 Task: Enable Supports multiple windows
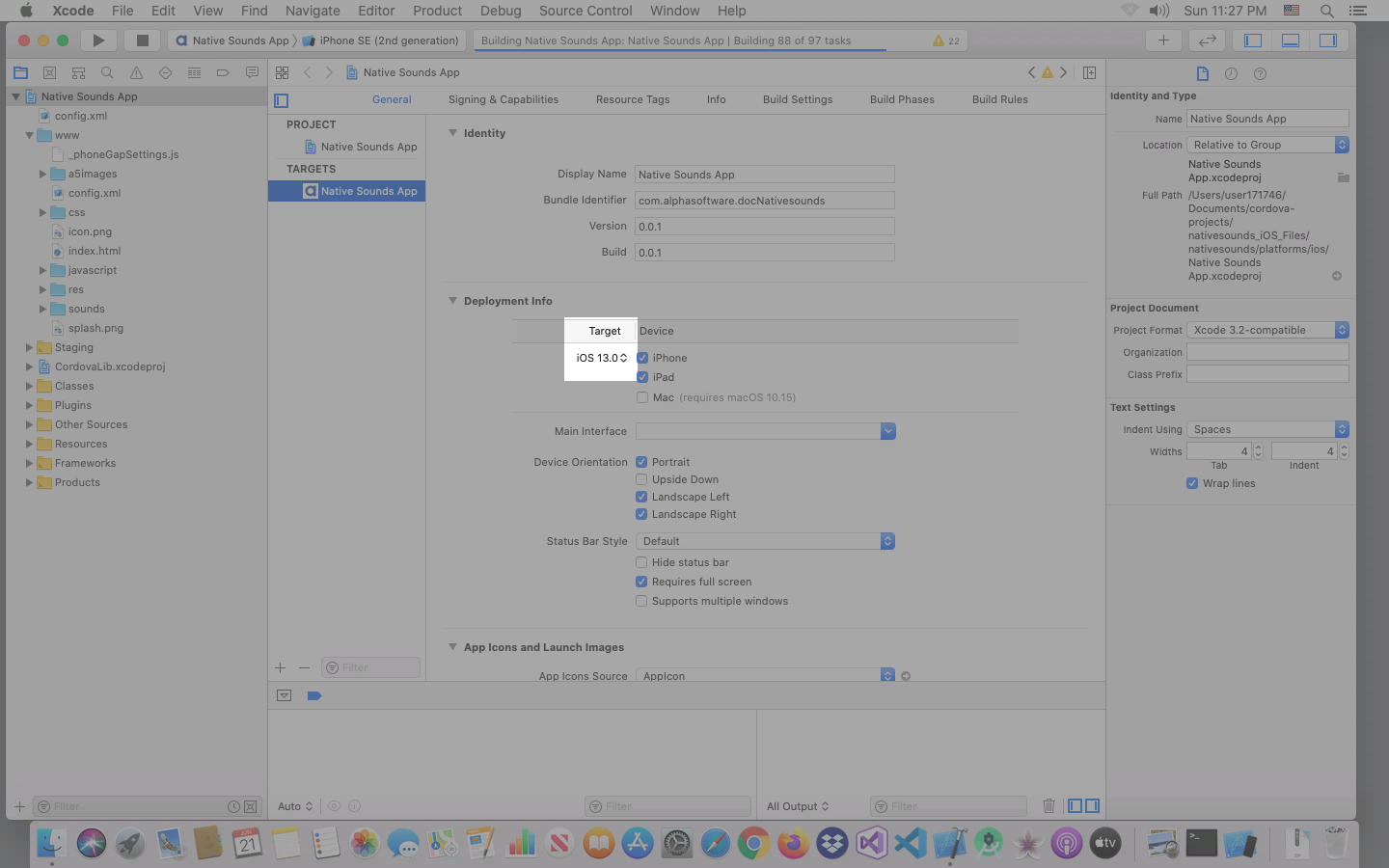click(641, 601)
